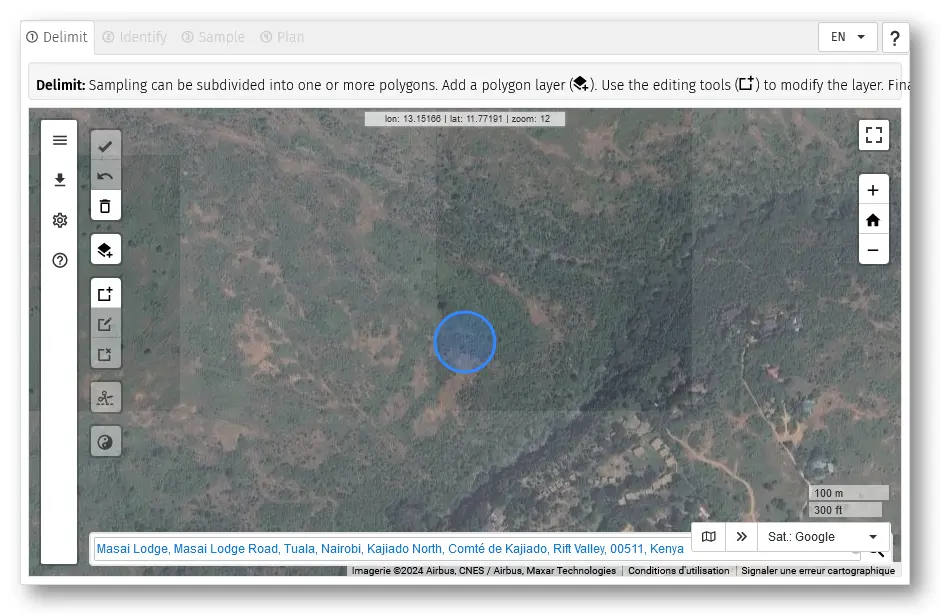Click the Masai Lodge address search field
Image resolution: width=940 pixels, height=615 pixels.
(x=390, y=549)
